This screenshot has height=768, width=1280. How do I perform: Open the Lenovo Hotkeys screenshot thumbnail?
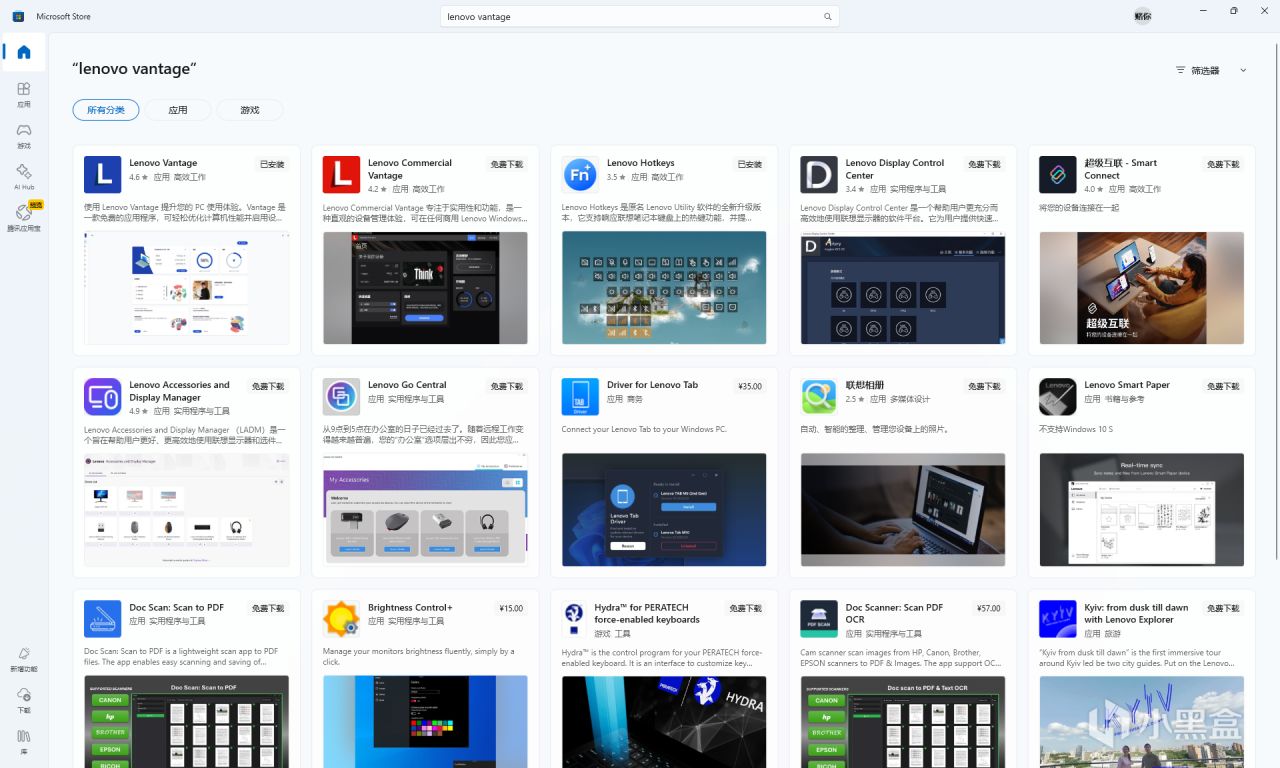pyautogui.click(x=664, y=288)
